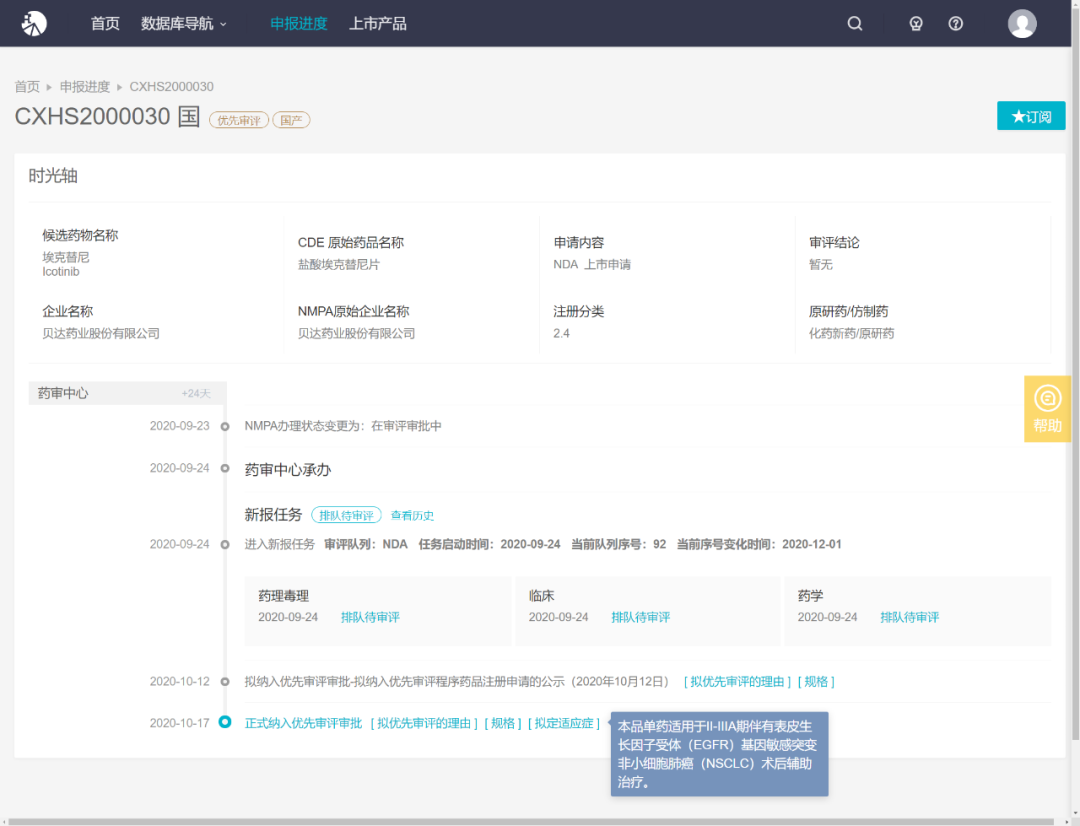
Task: Click the vertical page scrollbar
Action: 1075,372
